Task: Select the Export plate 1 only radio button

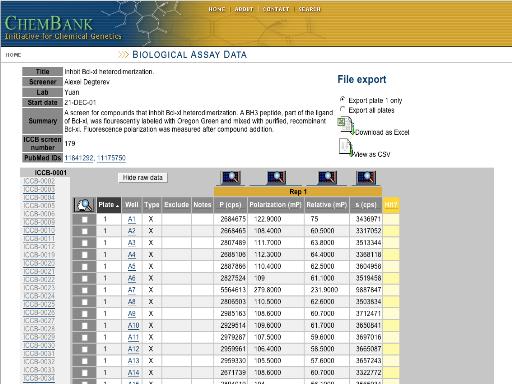Action: 342,99
